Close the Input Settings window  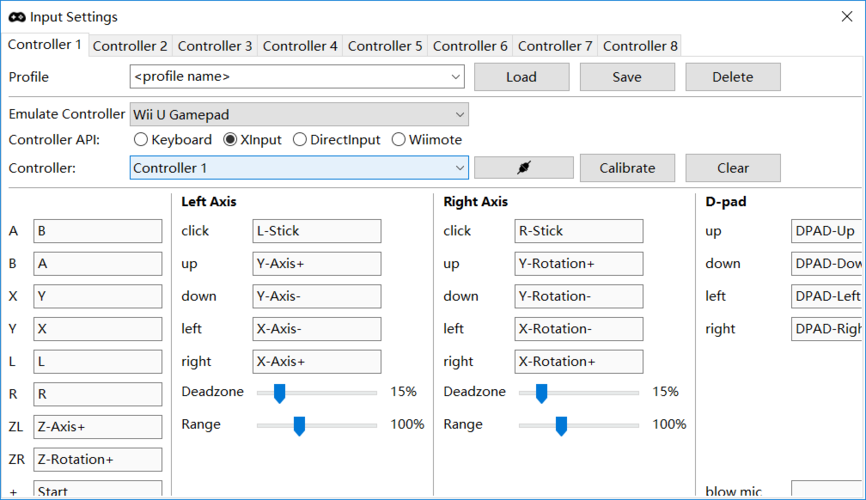pos(847,17)
